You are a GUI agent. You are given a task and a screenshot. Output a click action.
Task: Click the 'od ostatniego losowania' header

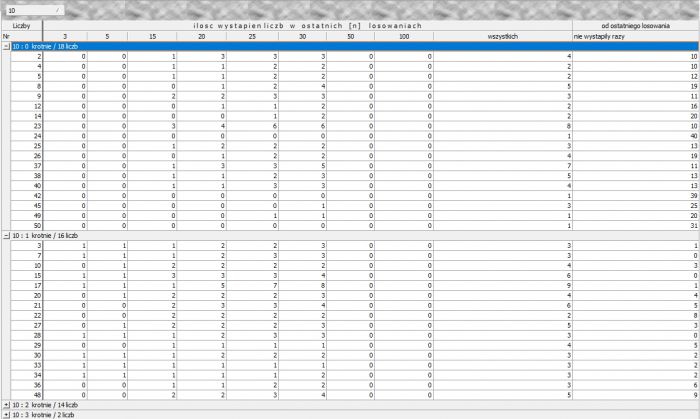tap(636, 26)
